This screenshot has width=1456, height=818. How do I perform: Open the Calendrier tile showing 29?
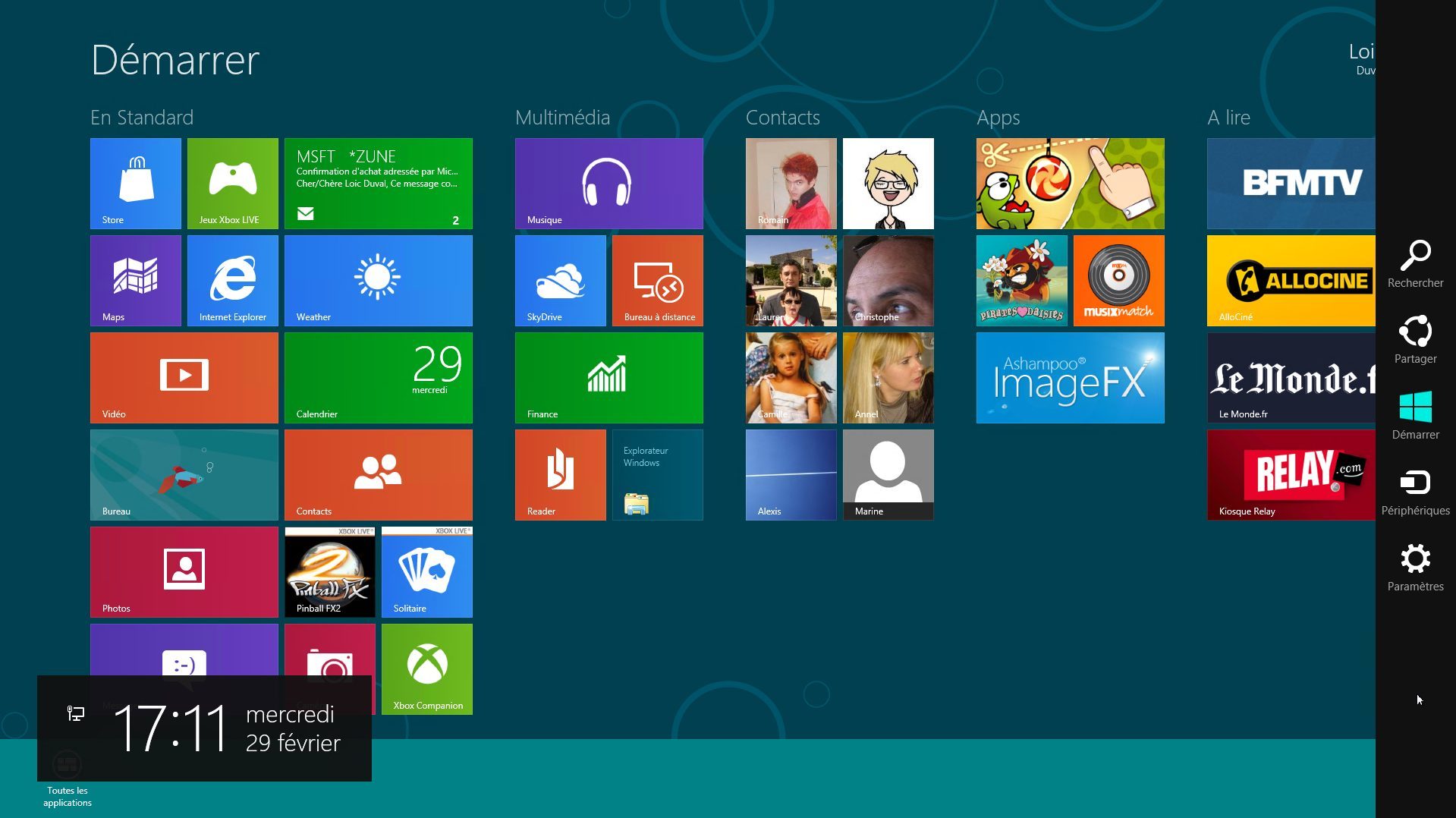point(378,377)
